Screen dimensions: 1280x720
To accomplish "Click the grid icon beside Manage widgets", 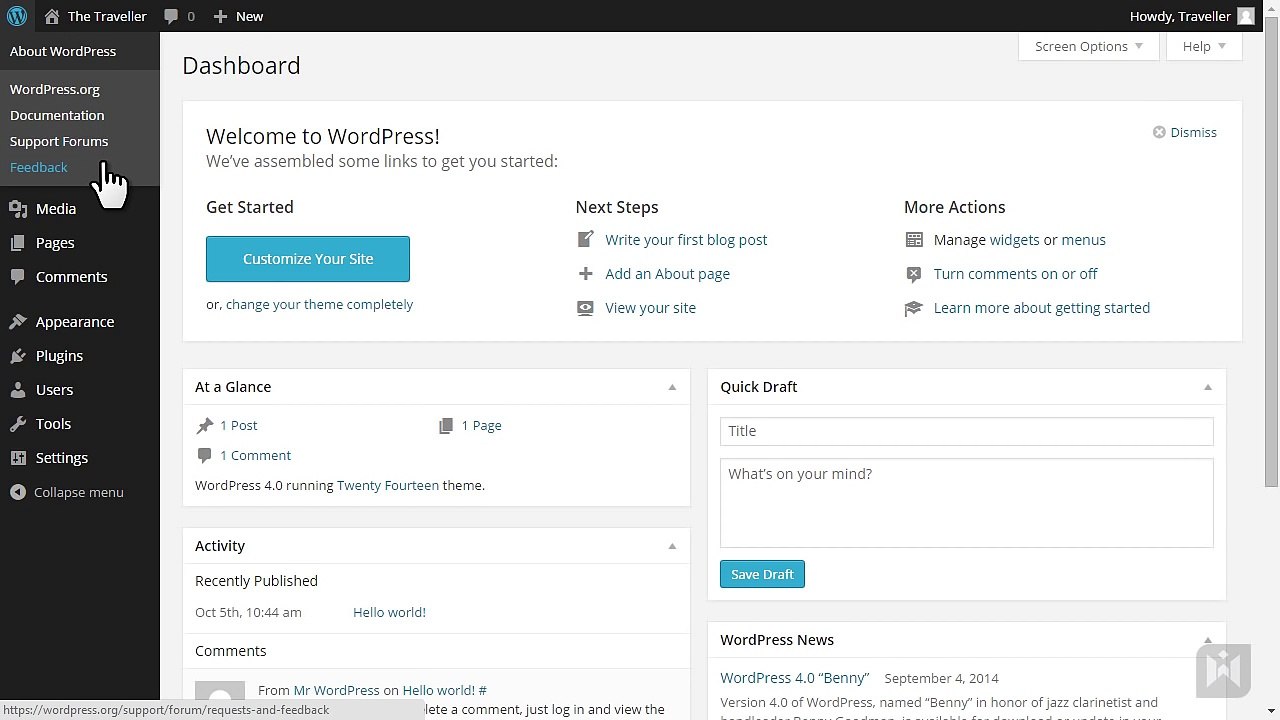I will click(914, 240).
